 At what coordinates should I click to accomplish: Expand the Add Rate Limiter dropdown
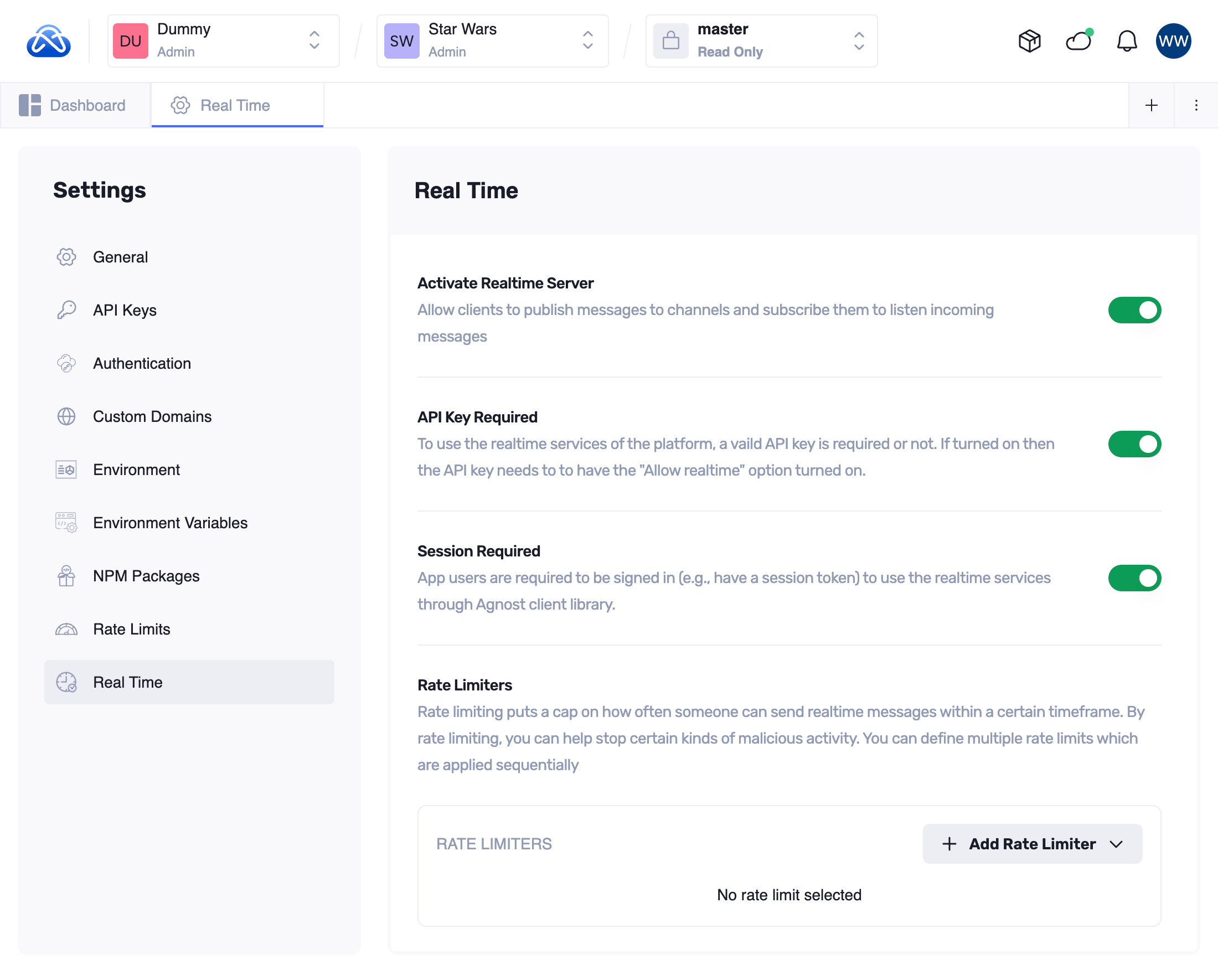(1031, 843)
